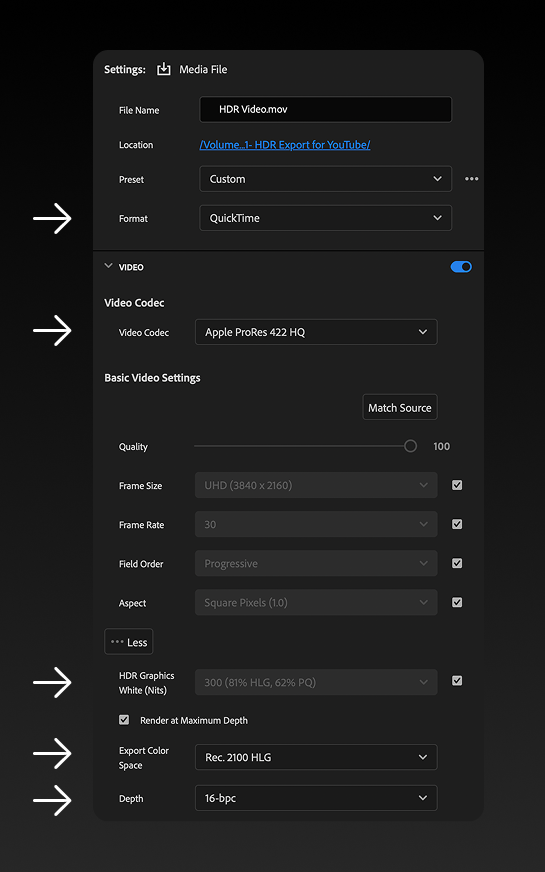The height and width of the screenshot is (872, 545).
Task: Toggle the Video export switch off
Action: coord(461,267)
